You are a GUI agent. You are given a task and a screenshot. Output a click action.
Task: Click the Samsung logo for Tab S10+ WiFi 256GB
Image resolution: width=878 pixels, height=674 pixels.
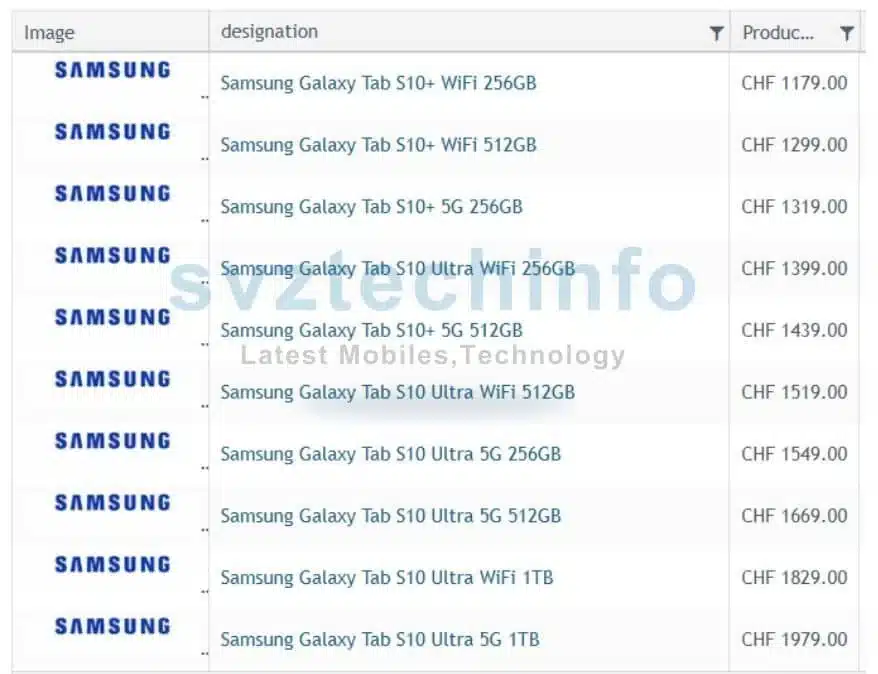click(113, 70)
